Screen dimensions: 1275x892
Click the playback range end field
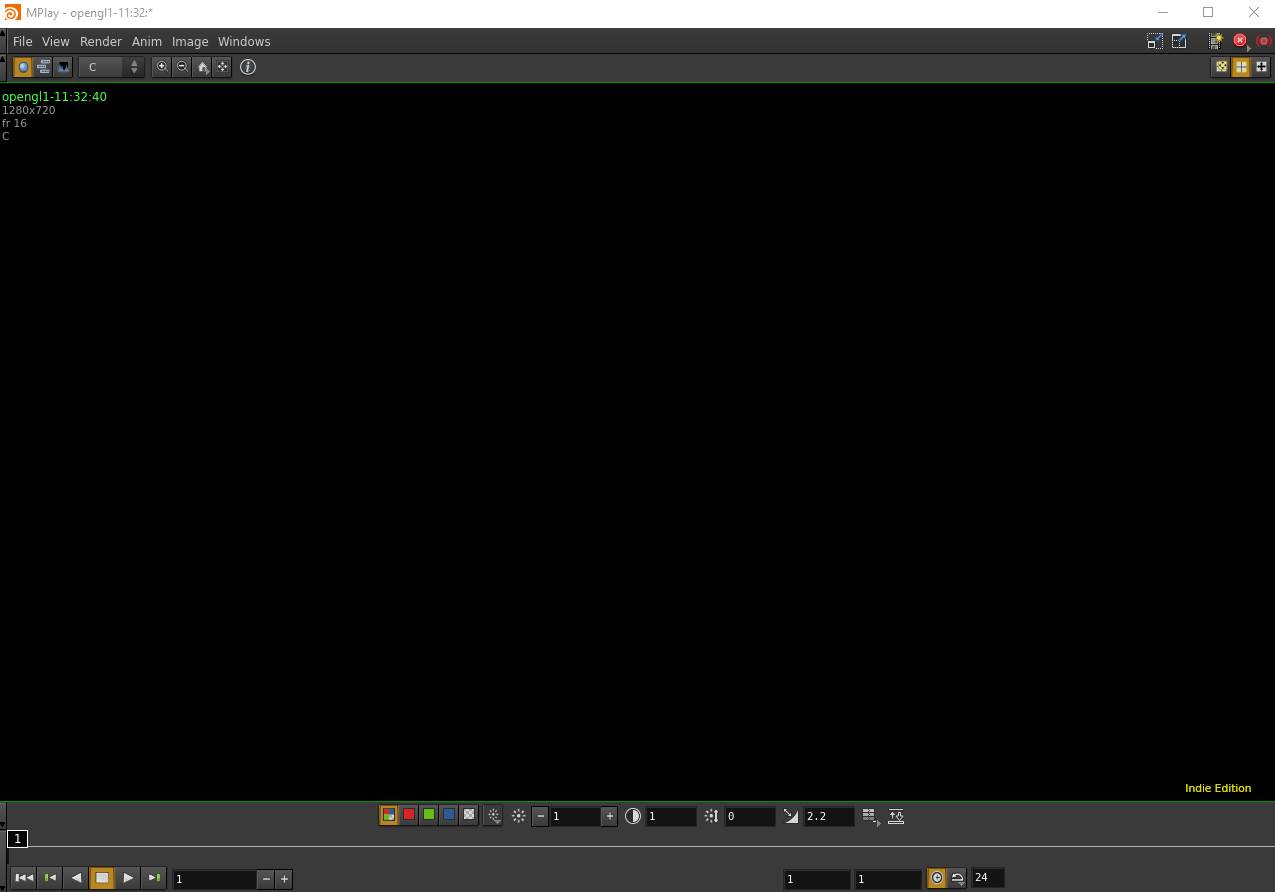tap(888, 879)
